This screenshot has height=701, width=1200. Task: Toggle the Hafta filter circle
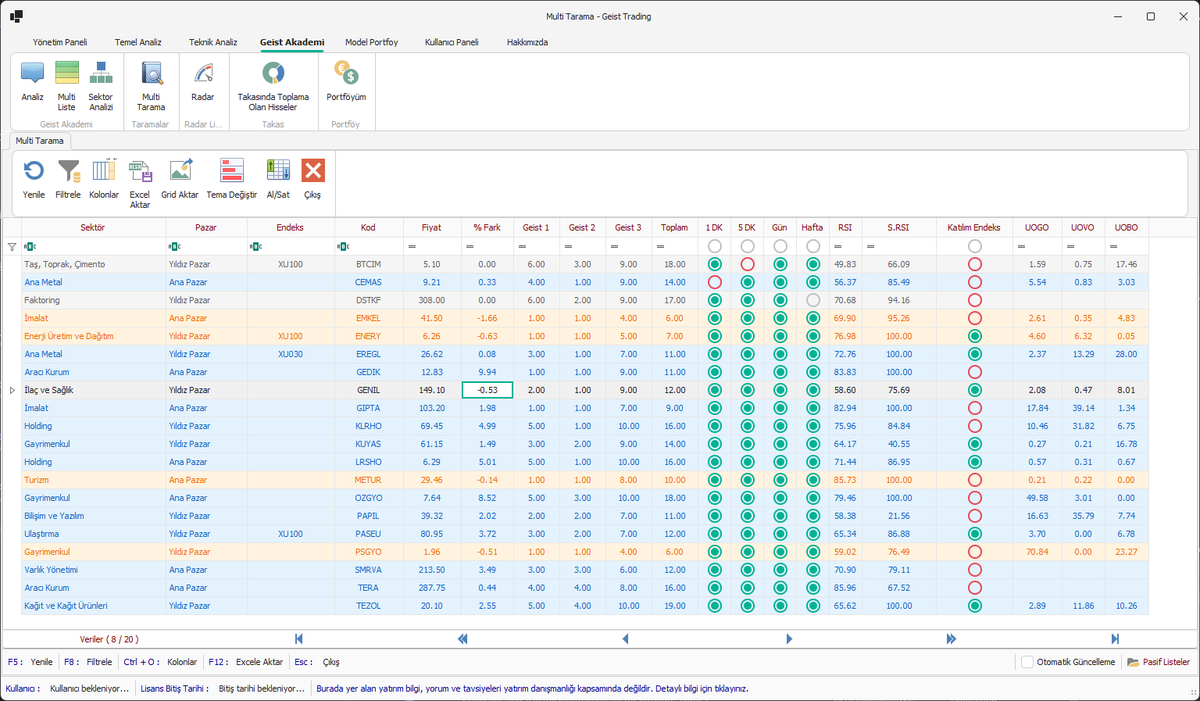pyautogui.click(x=813, y=246)
